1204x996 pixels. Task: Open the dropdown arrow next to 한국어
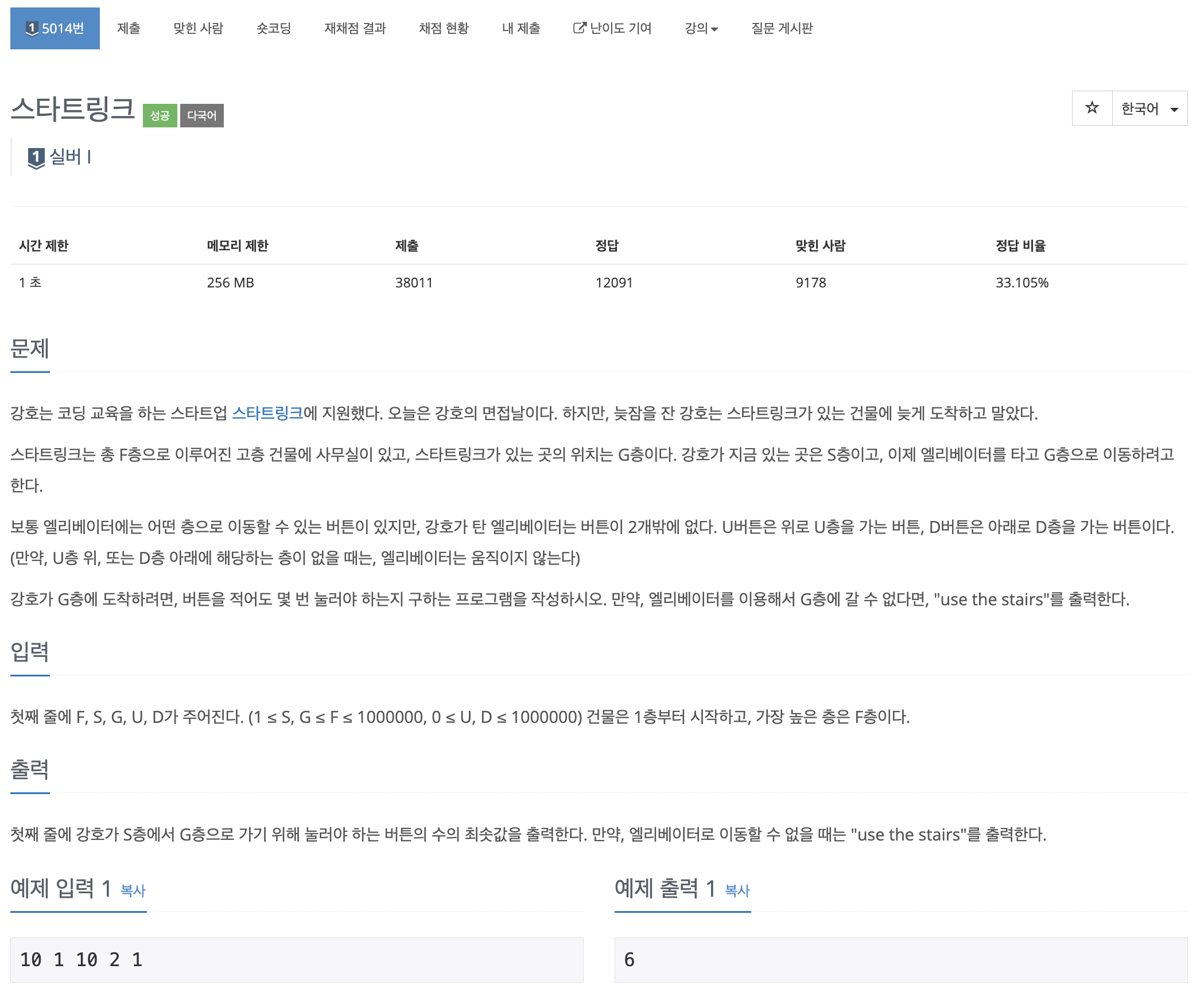[x=1174, y=109]
